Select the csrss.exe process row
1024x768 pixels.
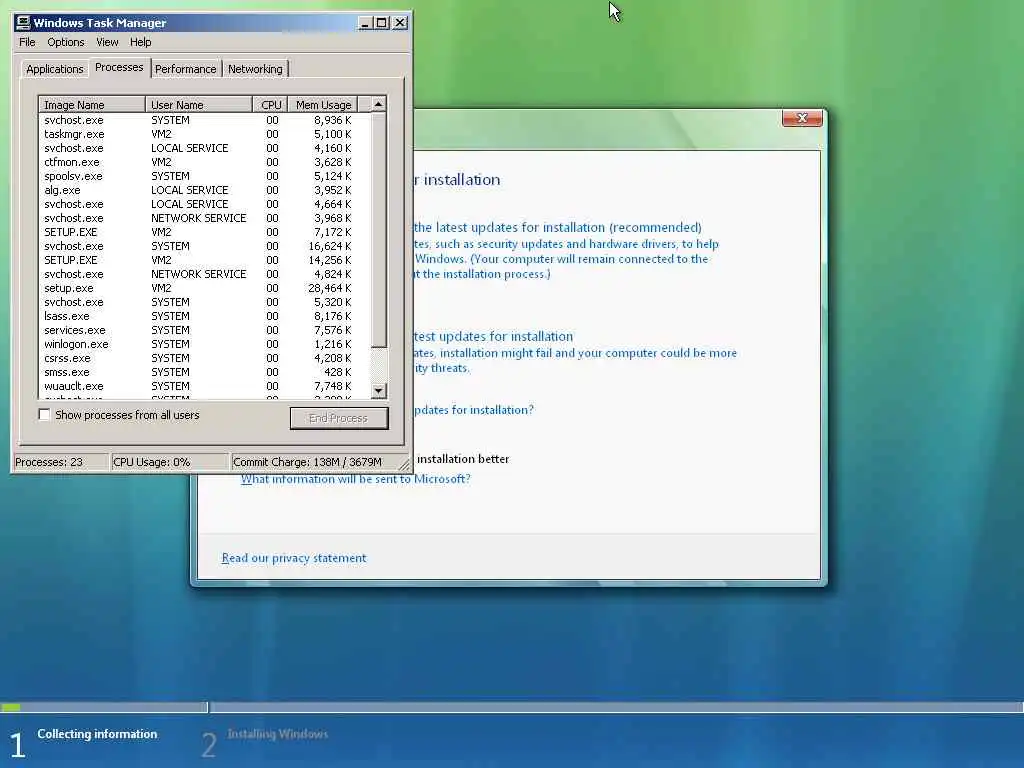click(204, 358)
